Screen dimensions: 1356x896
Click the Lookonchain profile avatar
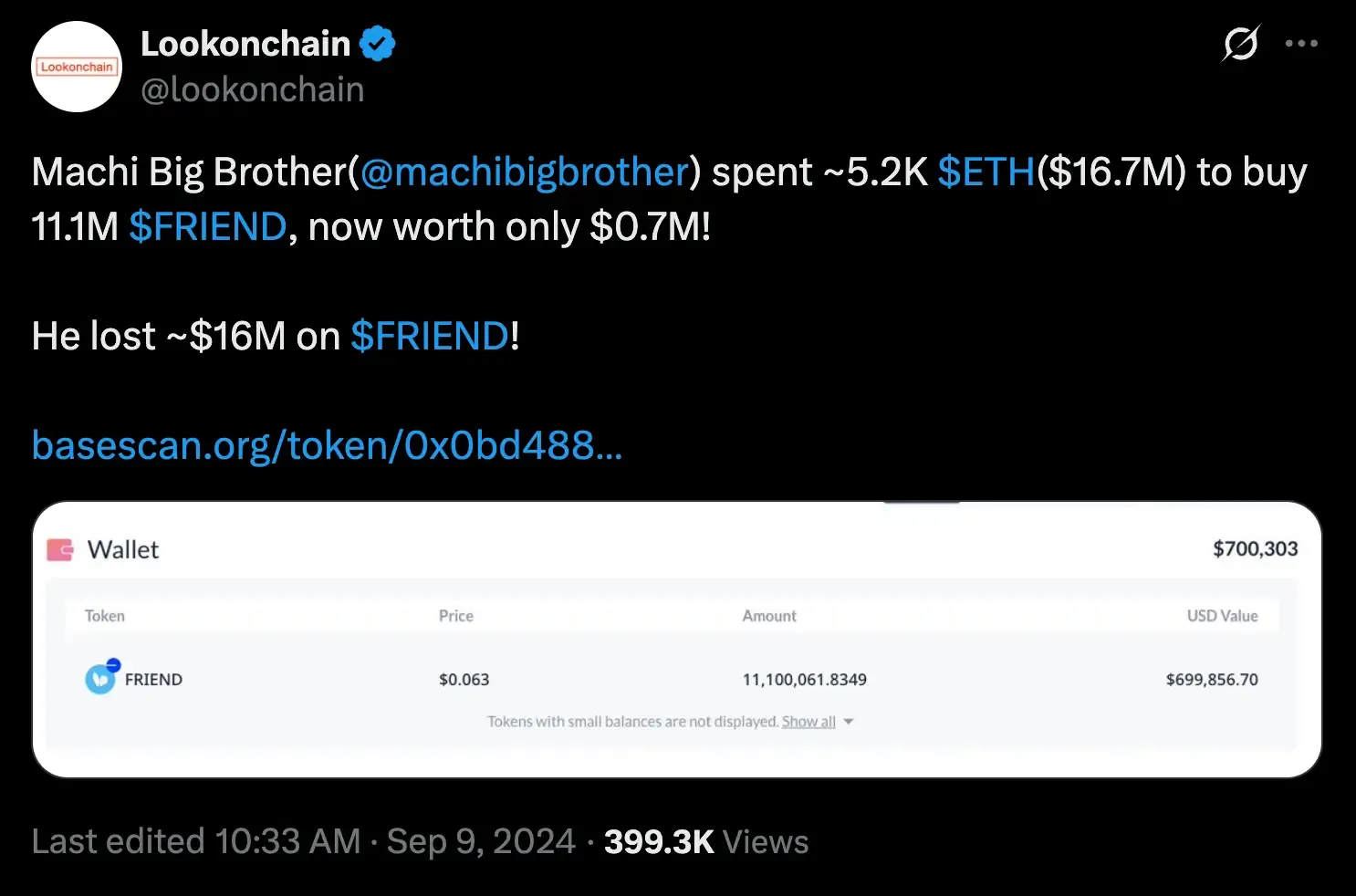77,66
